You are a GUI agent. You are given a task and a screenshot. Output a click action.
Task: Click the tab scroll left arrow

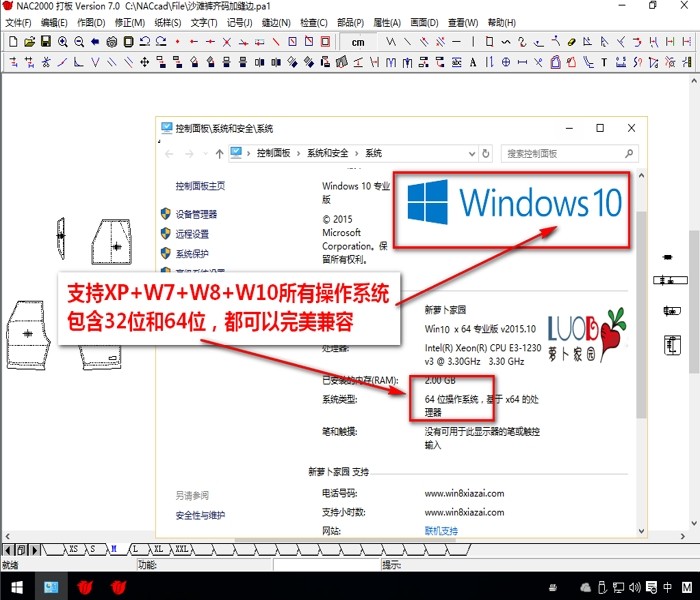click(8, 550)
